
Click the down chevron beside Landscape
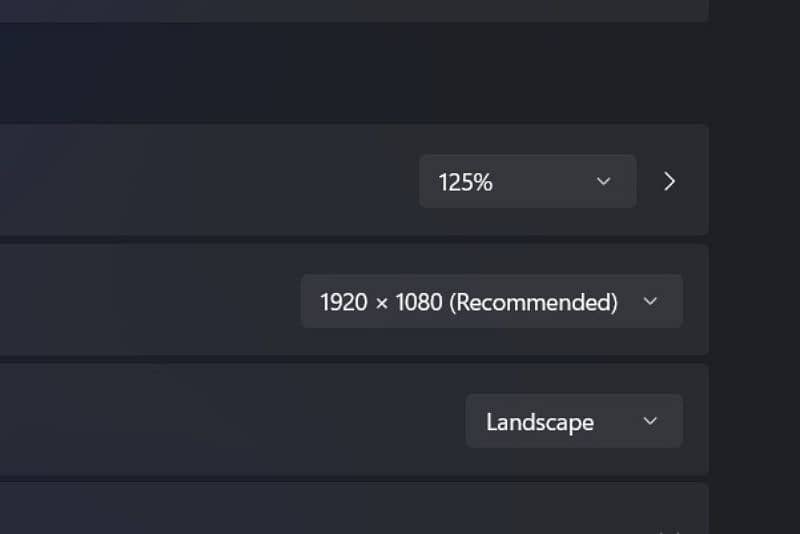650,421
